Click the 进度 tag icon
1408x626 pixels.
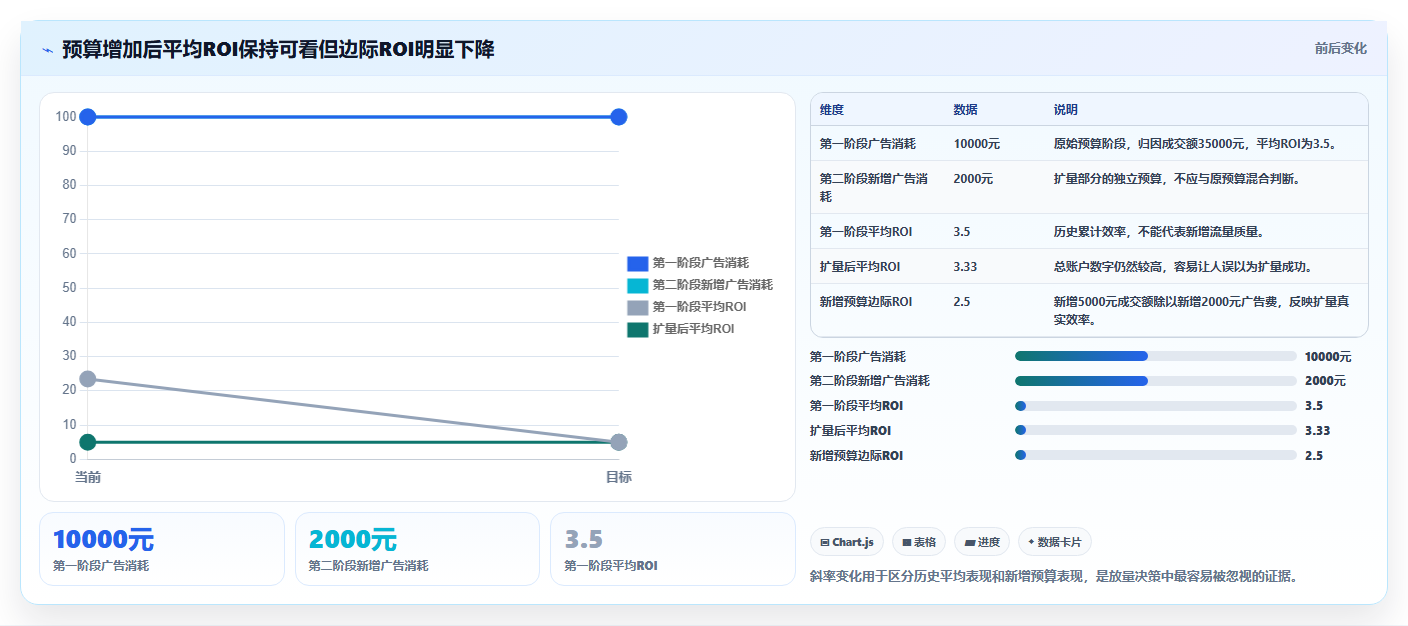pyautogui.click(x=969, y=543)
